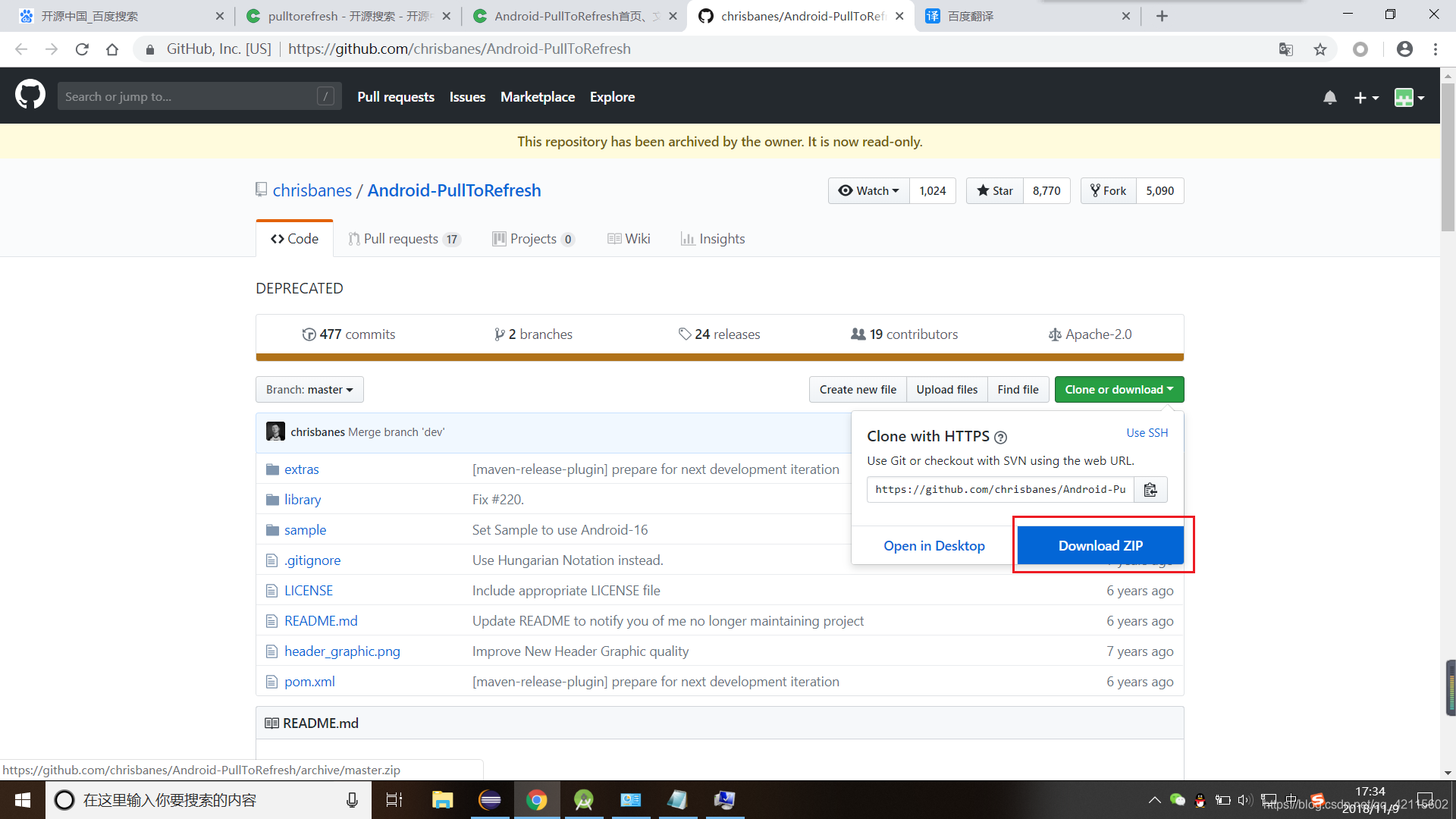1456x819 pixels.
Task: Copy clone URL to clipboard
Action: (x=1150, y=490)
